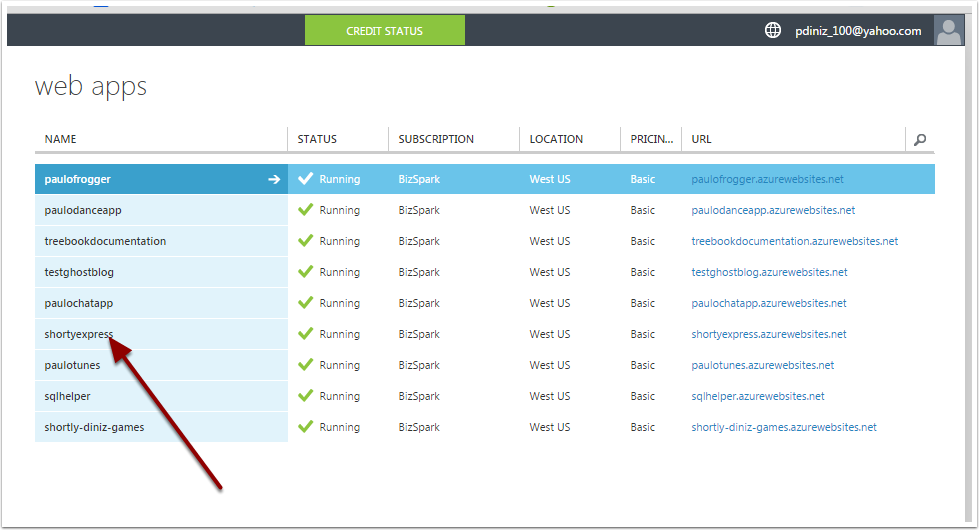Open paulotunes.azurewebsites.net link
The width and height of the screenshot is (979, 530).
coord(762,365)
